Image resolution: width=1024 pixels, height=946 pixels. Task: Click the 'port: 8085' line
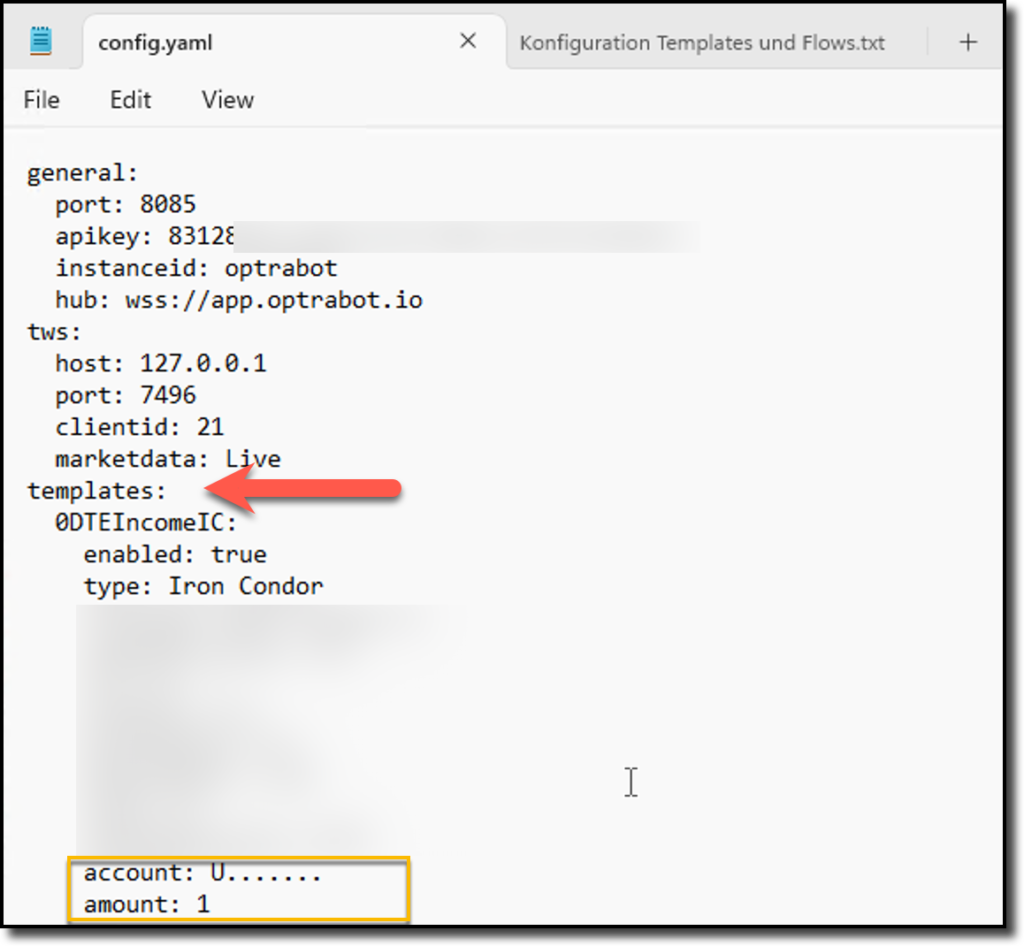(x=125, y=205)
